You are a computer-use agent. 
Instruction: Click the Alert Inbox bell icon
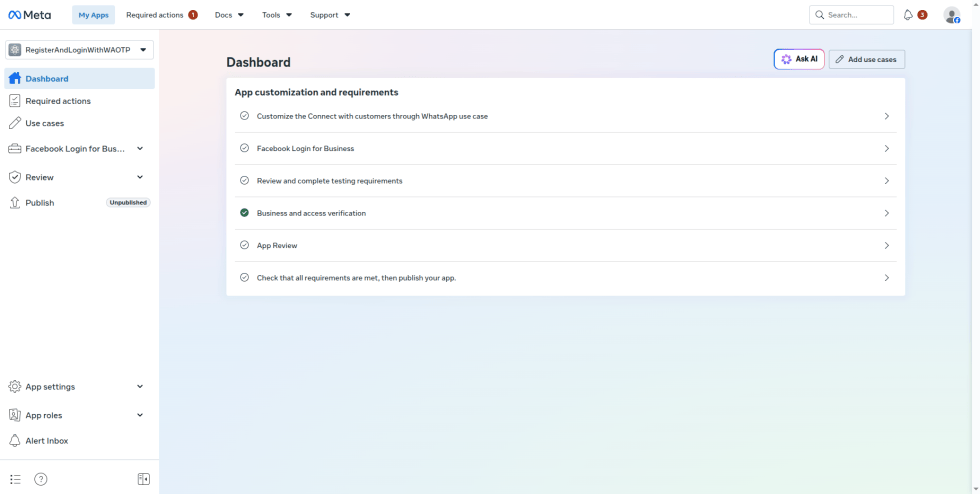pos(14,441)
